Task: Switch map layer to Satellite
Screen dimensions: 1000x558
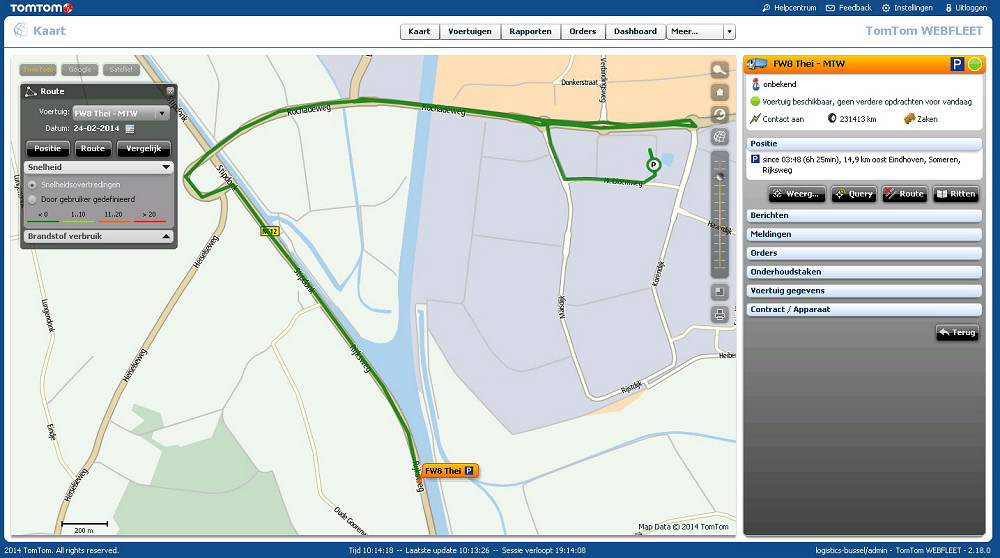Action: click(x=121, y=70)
